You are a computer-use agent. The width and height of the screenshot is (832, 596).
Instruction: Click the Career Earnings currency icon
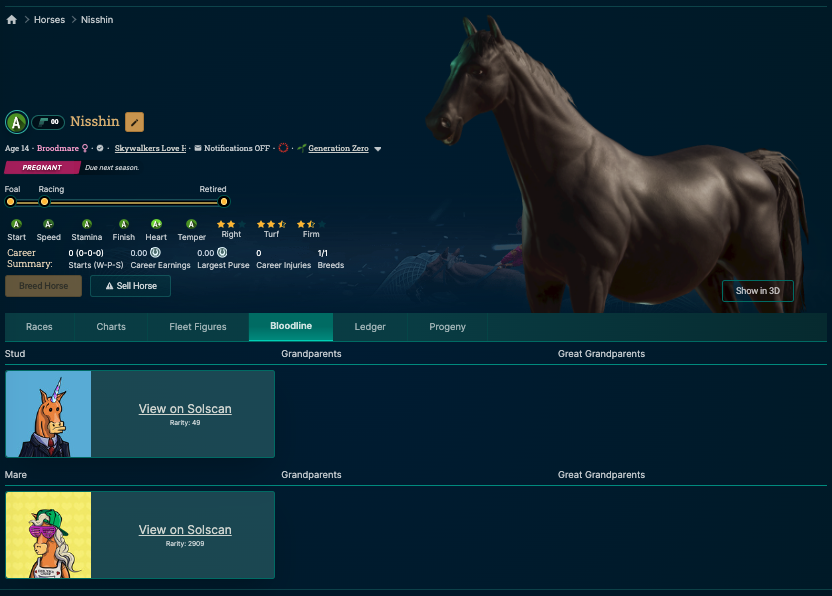pyautogui.click(x=155, y=253)
